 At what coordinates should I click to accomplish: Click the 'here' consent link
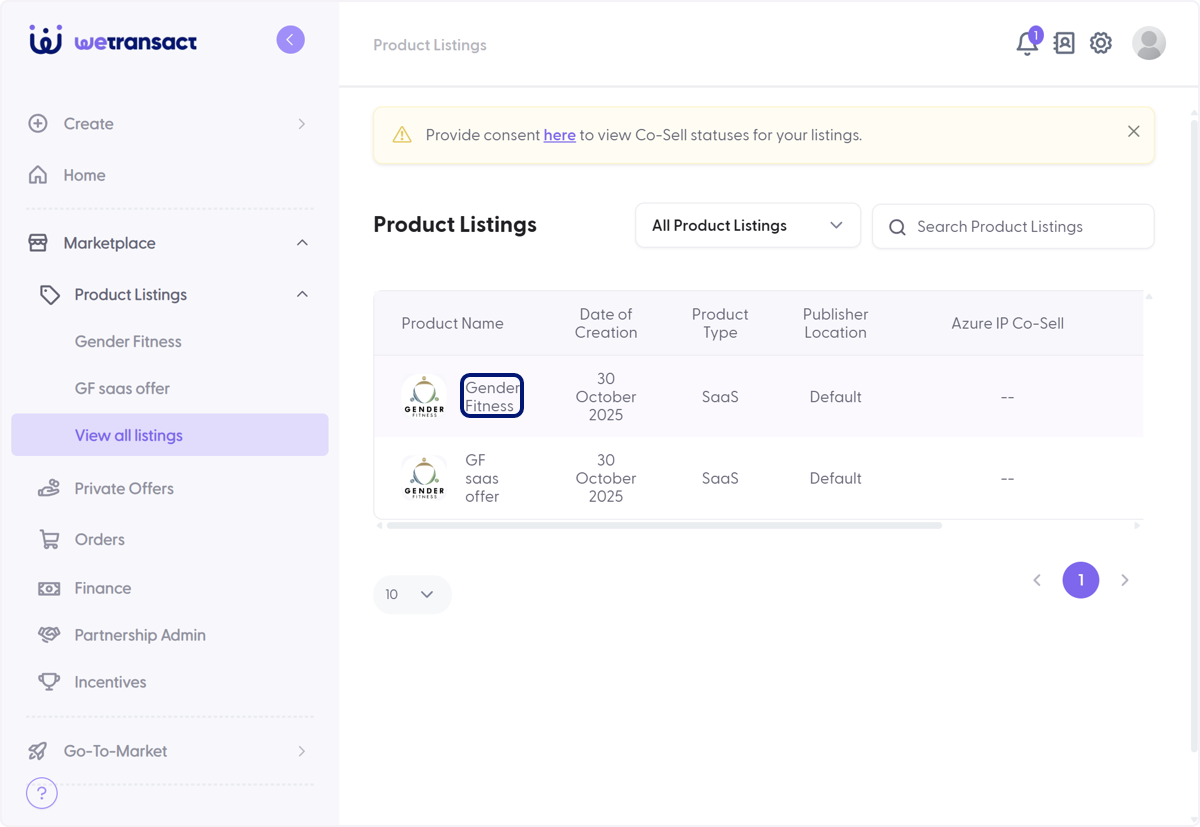tap(559, 135)
